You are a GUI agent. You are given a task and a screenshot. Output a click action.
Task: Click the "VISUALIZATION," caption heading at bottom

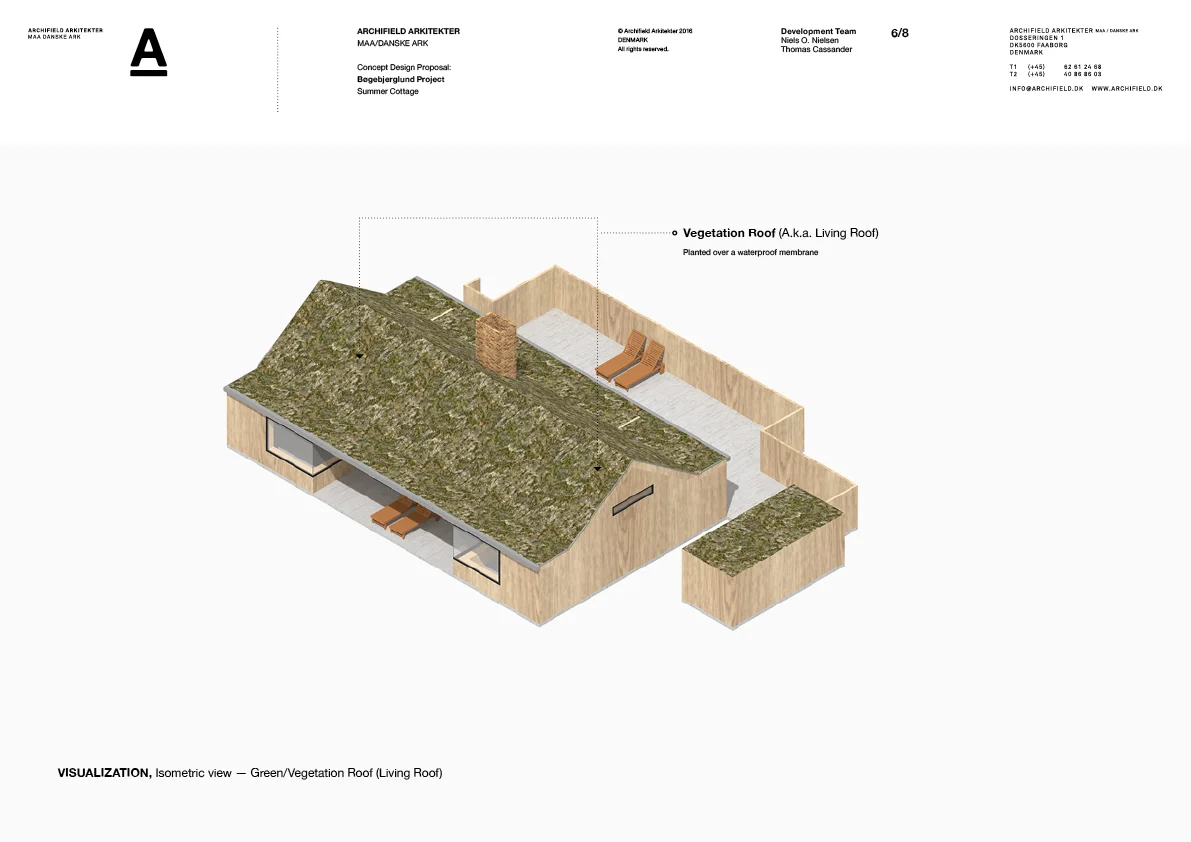coord(105,773)
